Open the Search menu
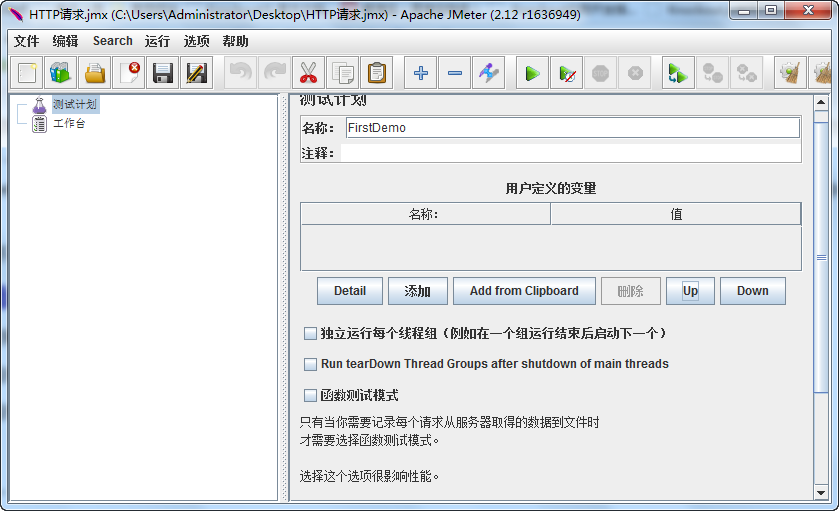 [x=112, y=41]
